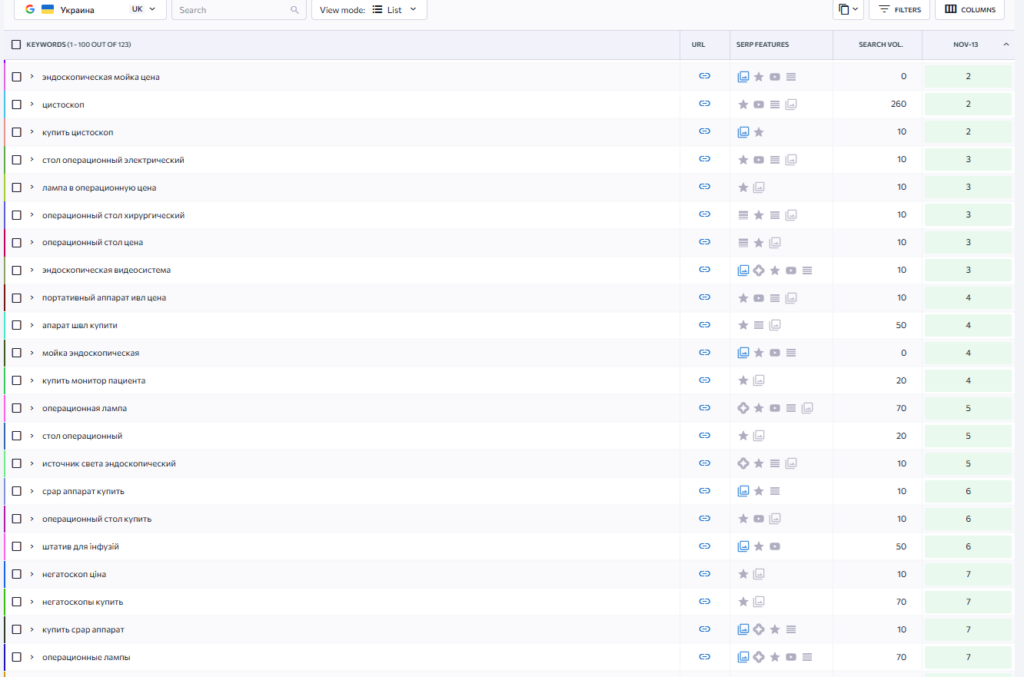The height and width of the screenshot is (677, 1024).
Task: Click the pink color marker for штатив для інфузій
Action: (5, 546)
